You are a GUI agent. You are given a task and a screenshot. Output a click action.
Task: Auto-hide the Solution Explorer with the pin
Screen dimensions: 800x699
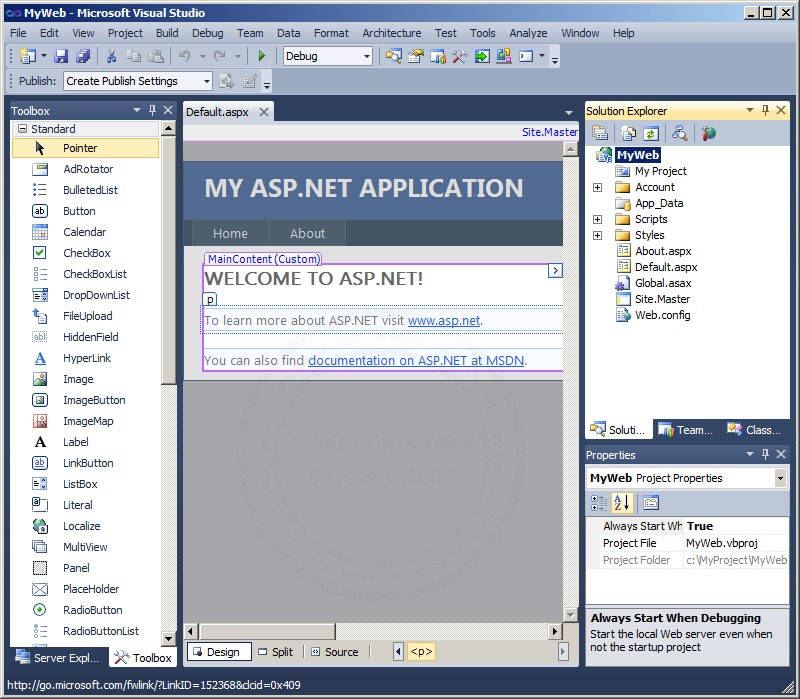tap(766, 110)
